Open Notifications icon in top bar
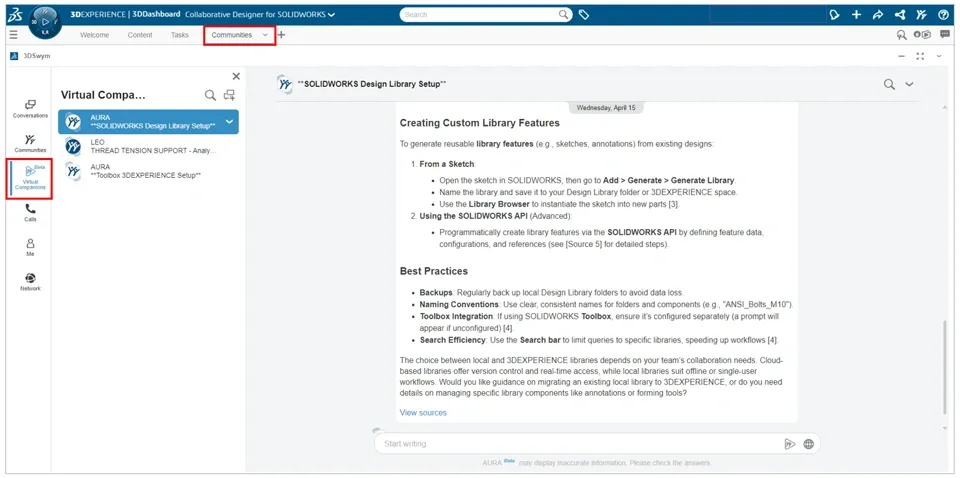Image resolution: width=960 pixels, height=478 pixels. click(834, 15)
